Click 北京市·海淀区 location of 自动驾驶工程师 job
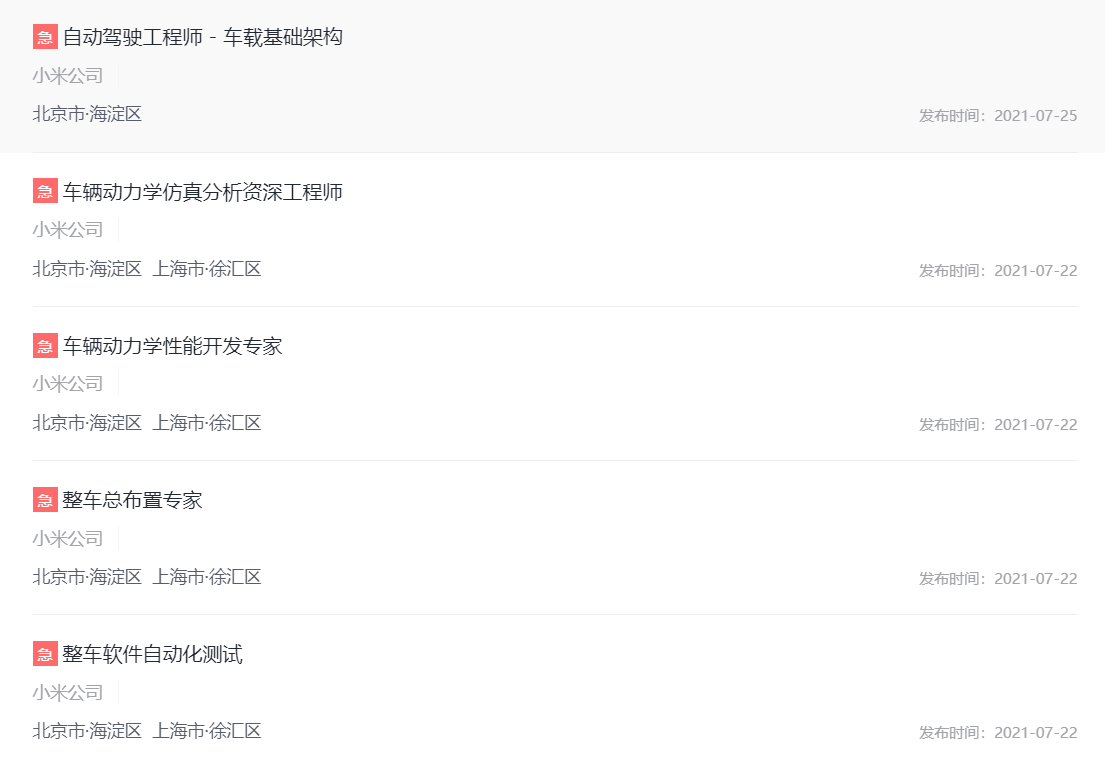Screen dimensions: 1105x768 point(87,114)
